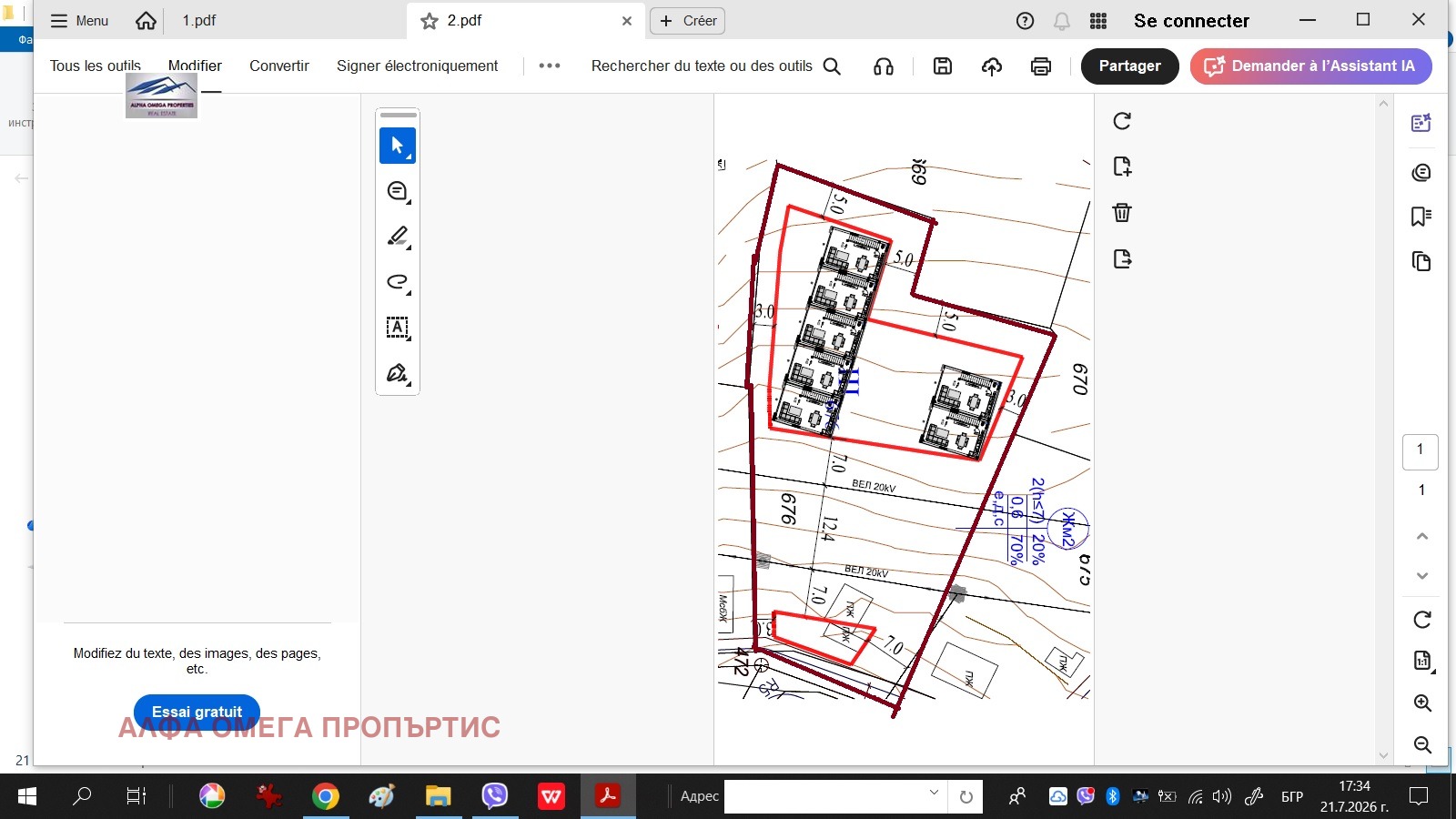Extract the page using the page-arrow icon

tap(1122, 259)
